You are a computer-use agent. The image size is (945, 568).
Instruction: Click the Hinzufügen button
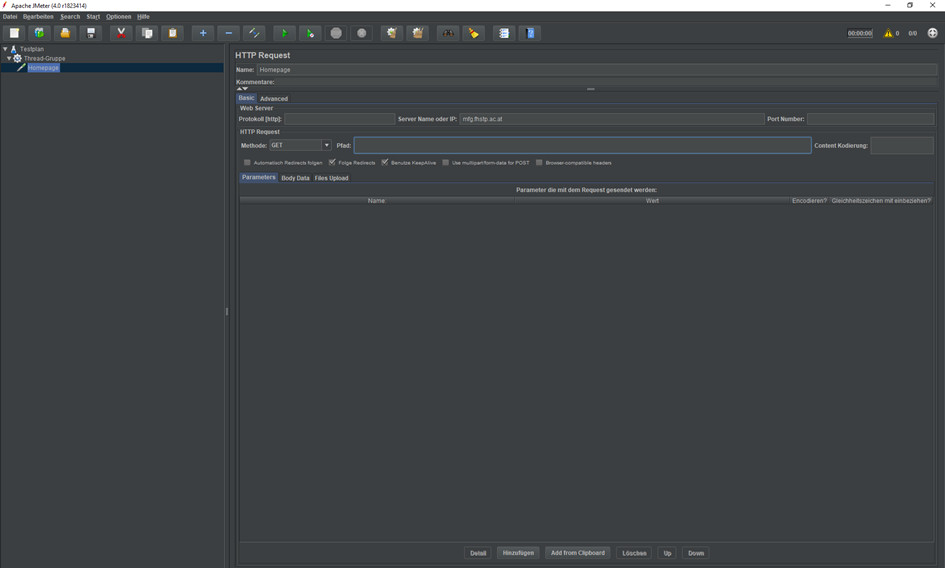pos(518,553)
